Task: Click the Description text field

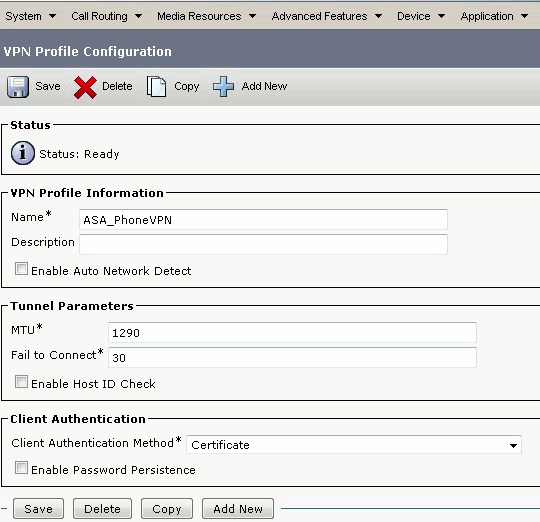Action: point(263,244)
